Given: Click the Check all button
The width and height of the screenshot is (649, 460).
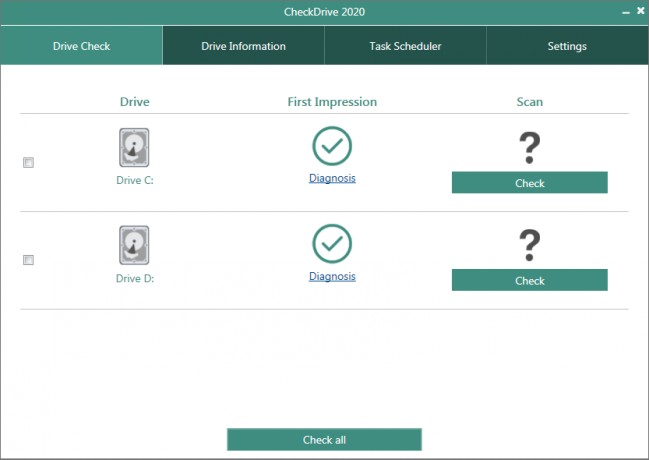Looking at the screenshot, I should [x=324, y=439].
